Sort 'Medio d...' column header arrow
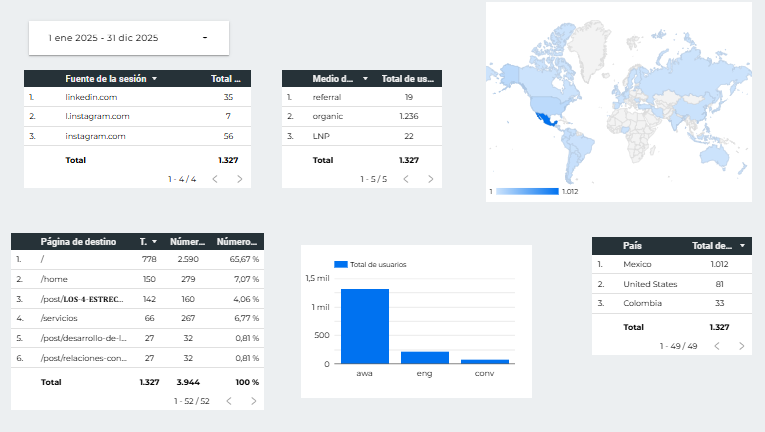 click(x=365, y=79)
